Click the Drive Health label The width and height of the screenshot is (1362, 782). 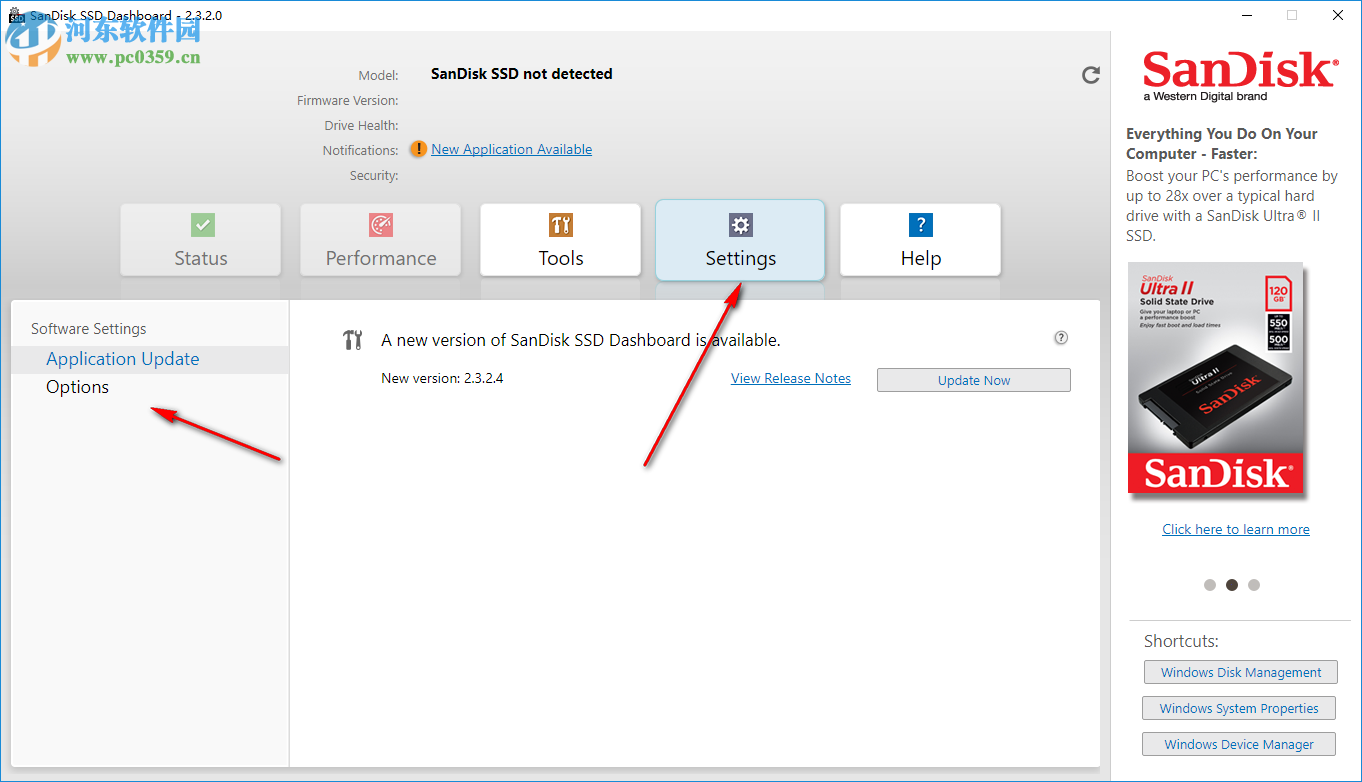tap(362, 126)
